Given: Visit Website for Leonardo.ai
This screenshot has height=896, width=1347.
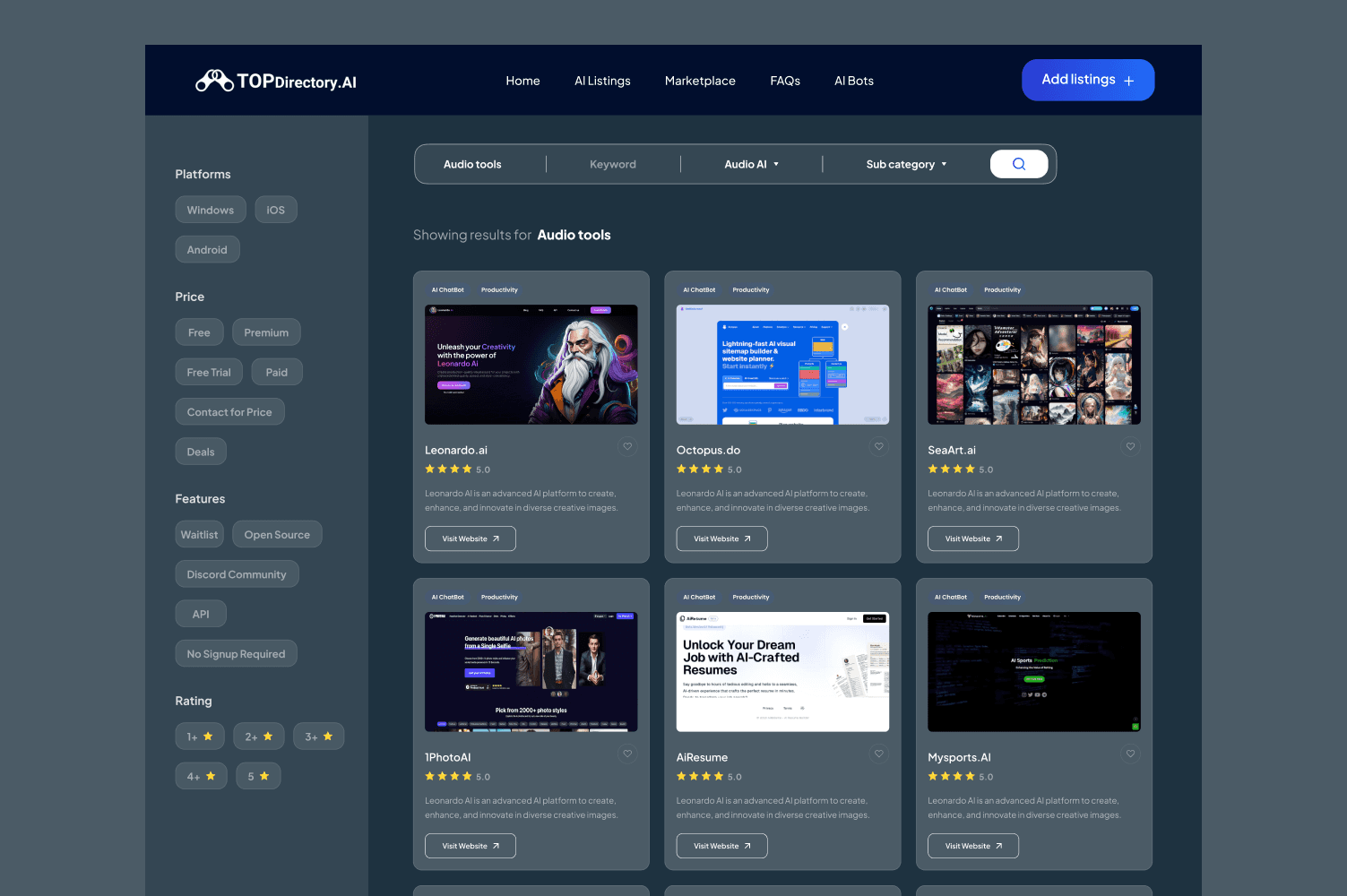Looking at the screenshot, I should 471,538.
